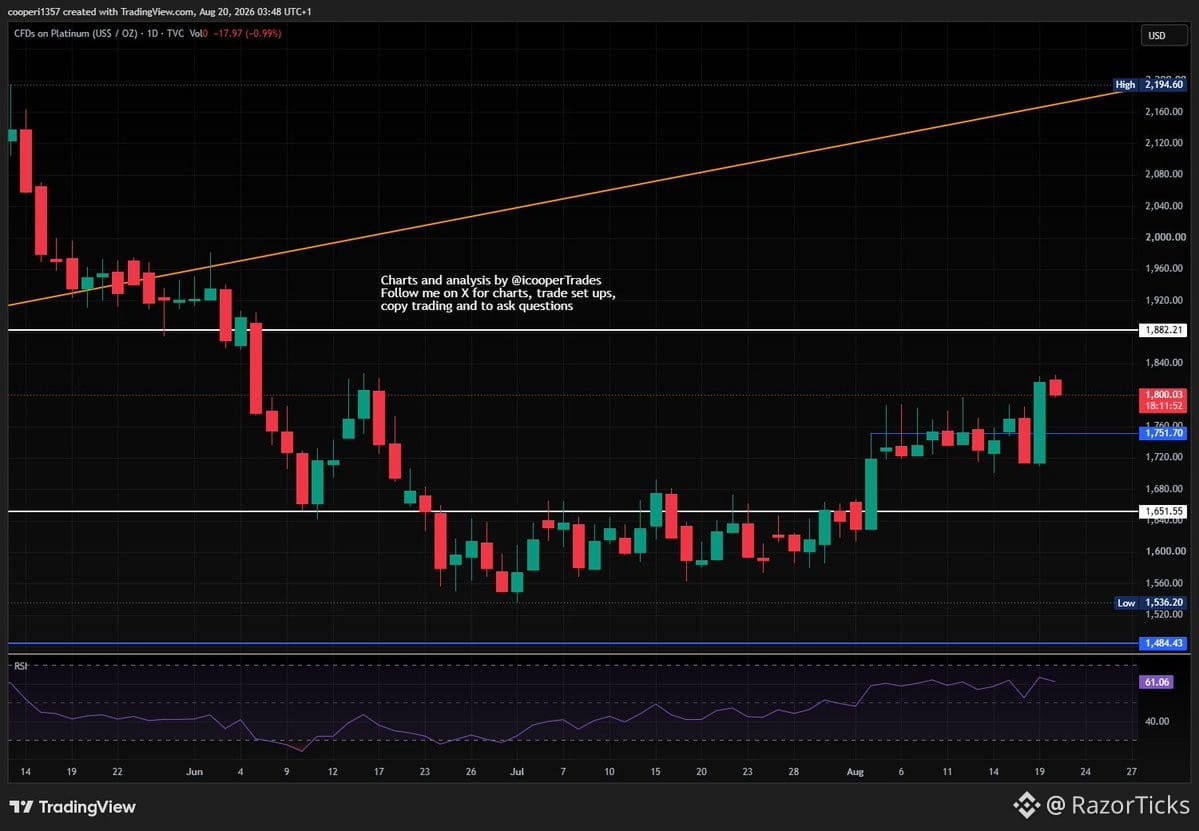
Task: Click the 18:11:52 bar countdown
Action: [1163, 406]
